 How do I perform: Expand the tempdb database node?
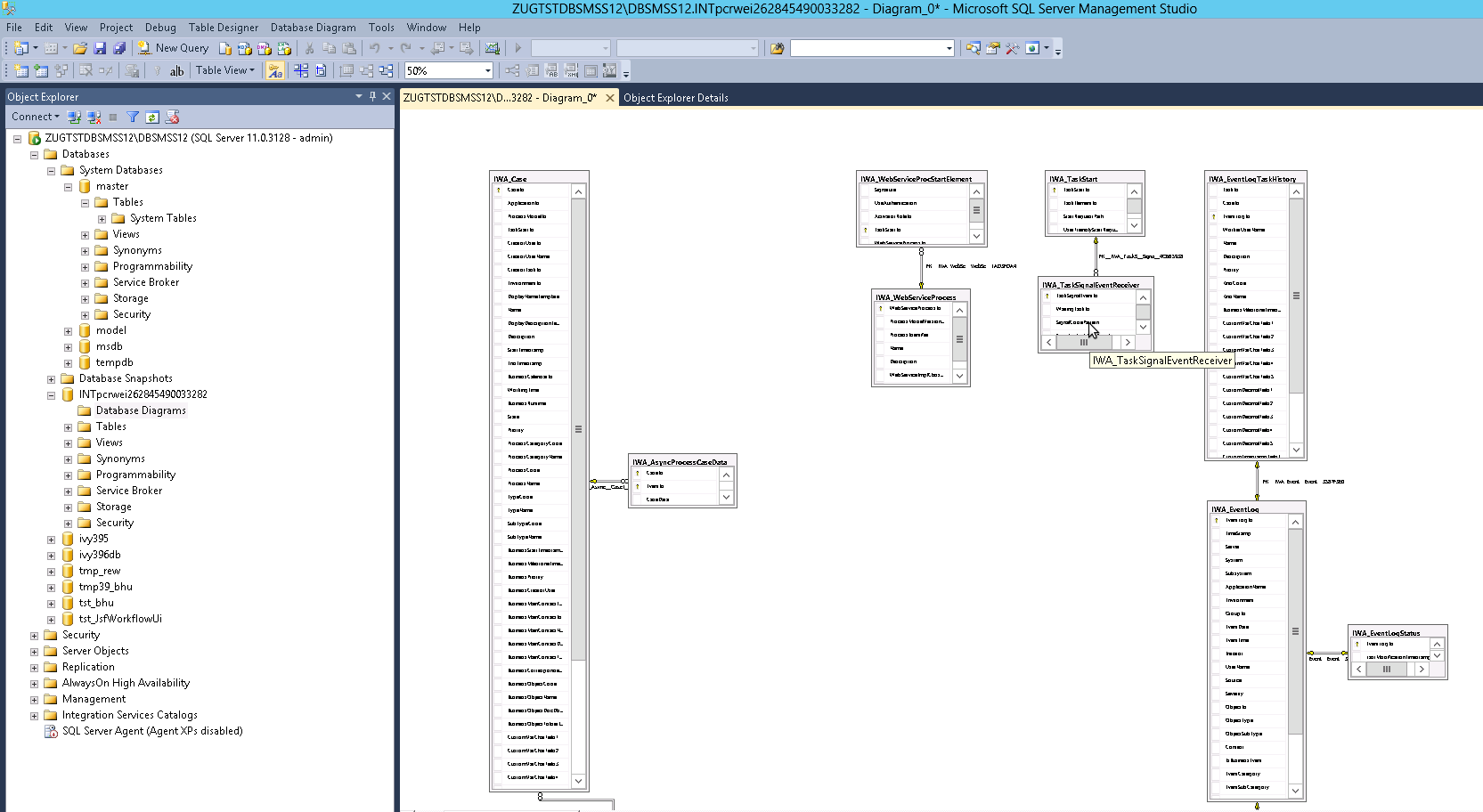click(x=68, y=363)
